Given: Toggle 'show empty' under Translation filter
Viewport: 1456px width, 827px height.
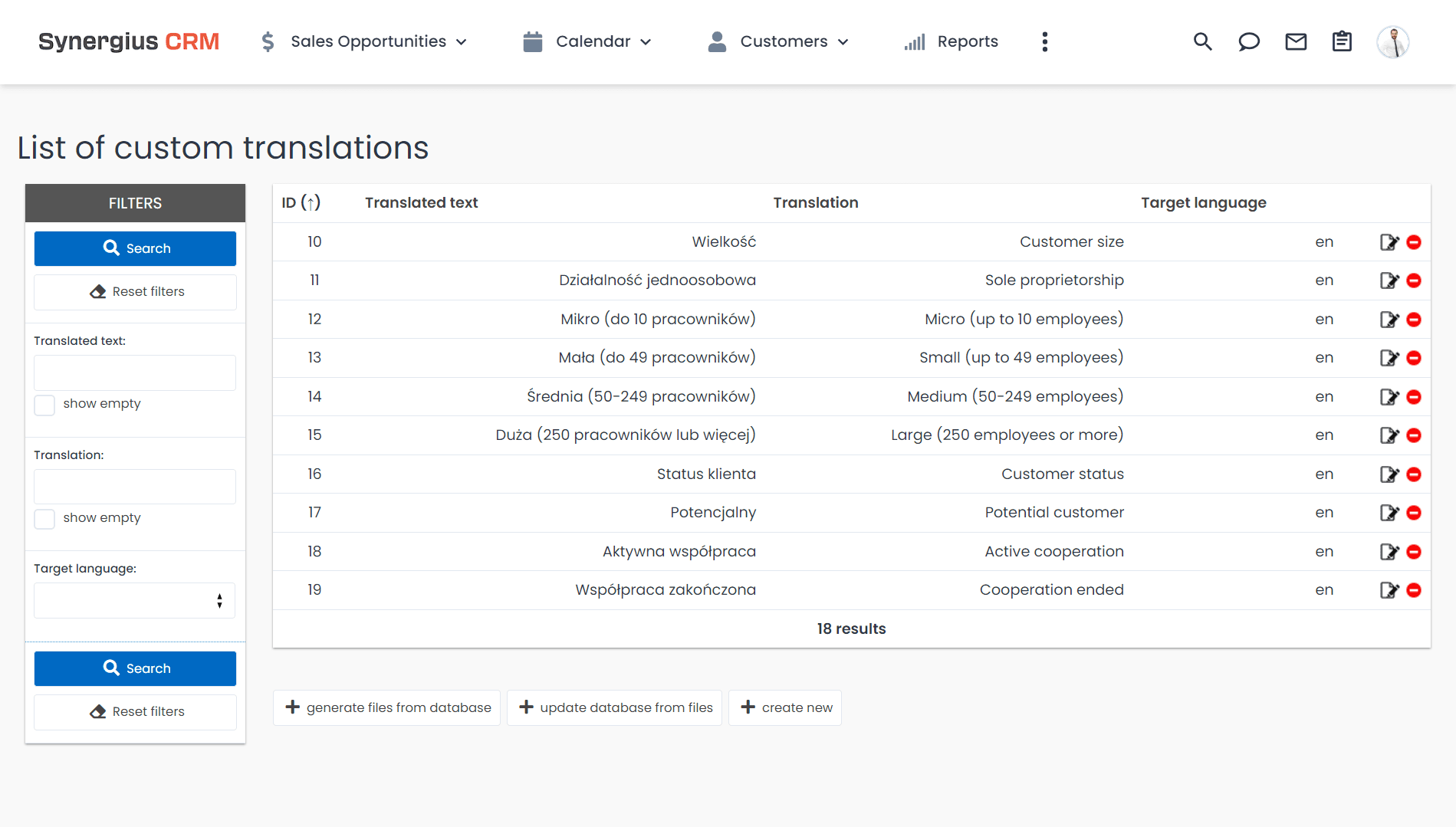Looking at the screenshot, I should 45,519.
